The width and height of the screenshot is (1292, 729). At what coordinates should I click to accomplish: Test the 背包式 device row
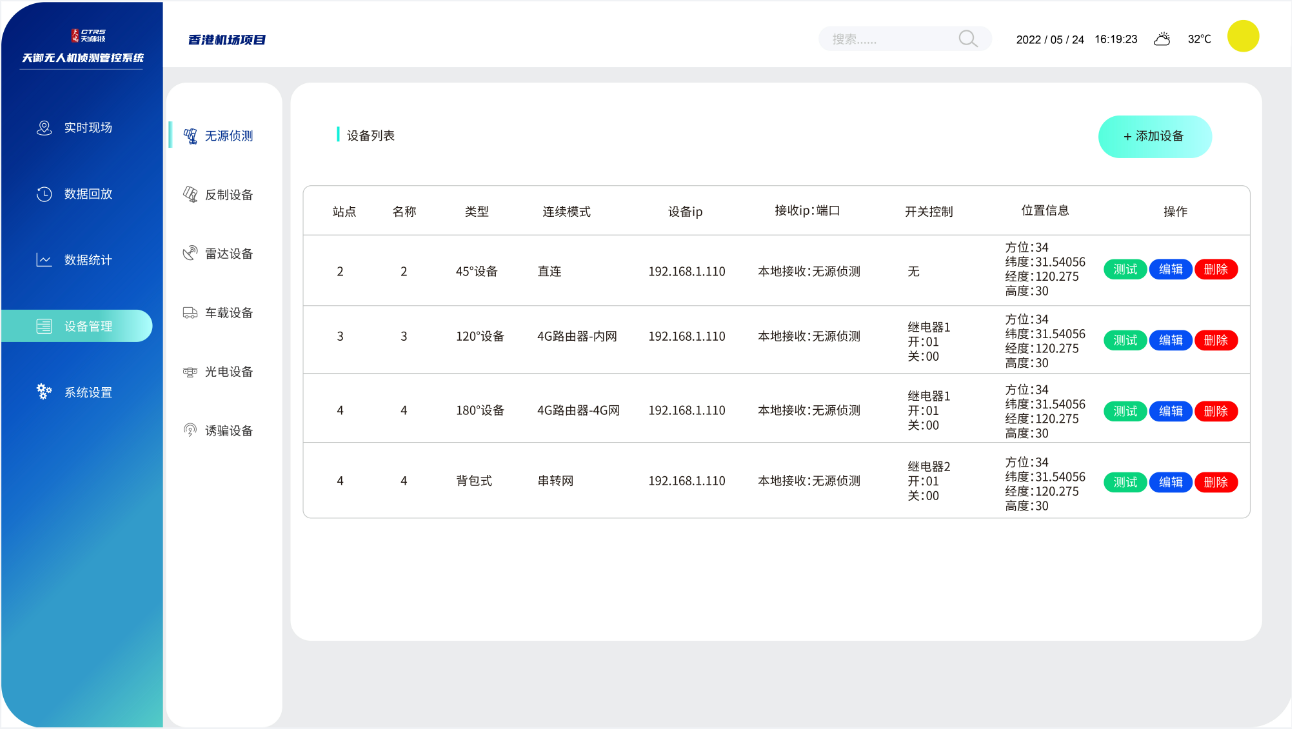1125,482
